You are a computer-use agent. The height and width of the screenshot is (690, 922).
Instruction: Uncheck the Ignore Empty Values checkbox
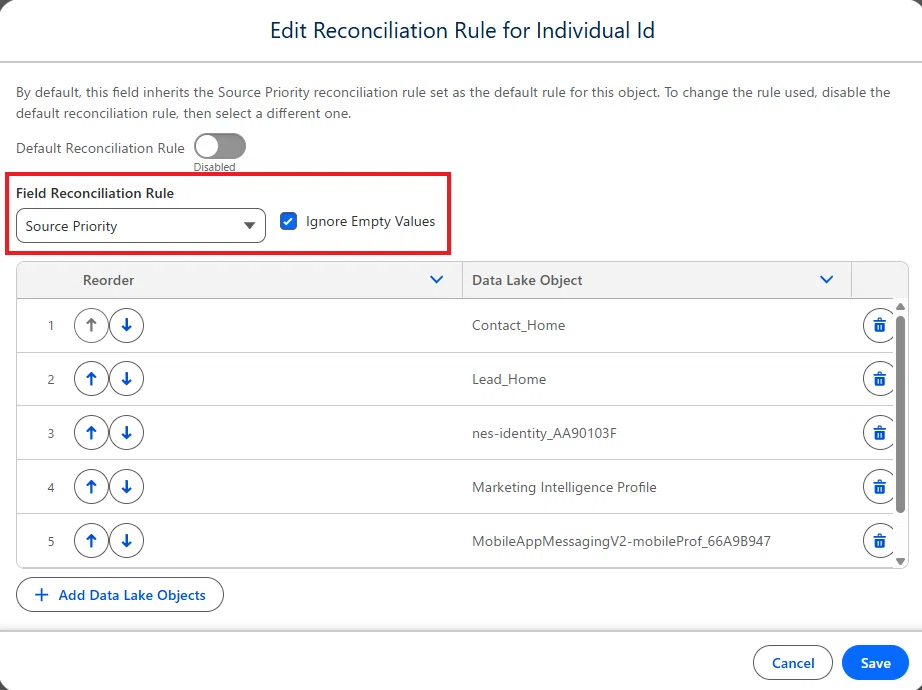(288, 221)
